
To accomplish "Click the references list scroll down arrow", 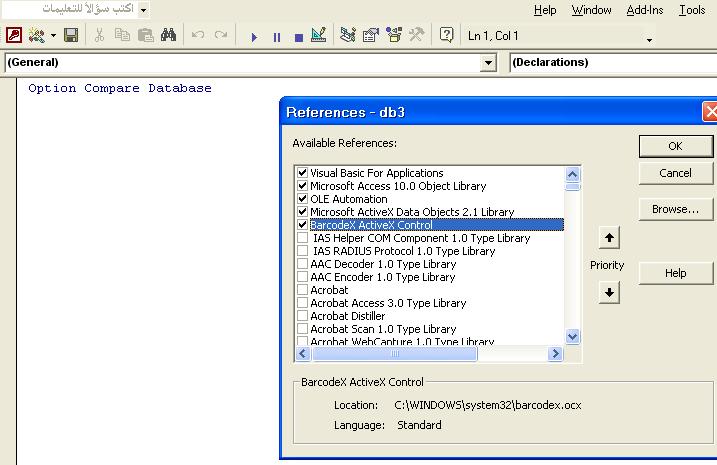I will point(573,337).
